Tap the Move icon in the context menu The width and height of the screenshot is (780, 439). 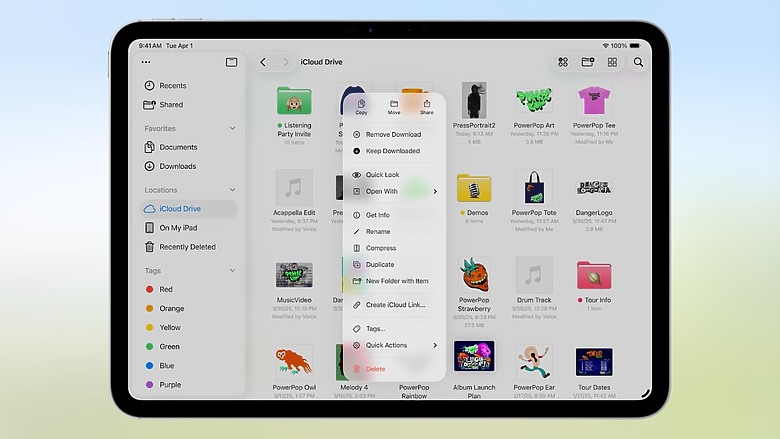click(394, 106)
